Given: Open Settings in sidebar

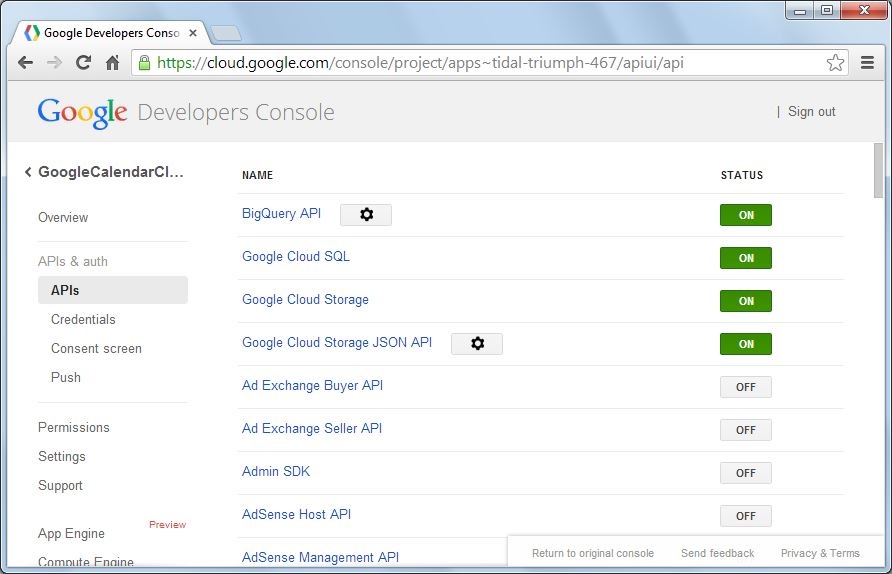Looking at the screenshot, I should pyautogui.click(x=61, y=456).
